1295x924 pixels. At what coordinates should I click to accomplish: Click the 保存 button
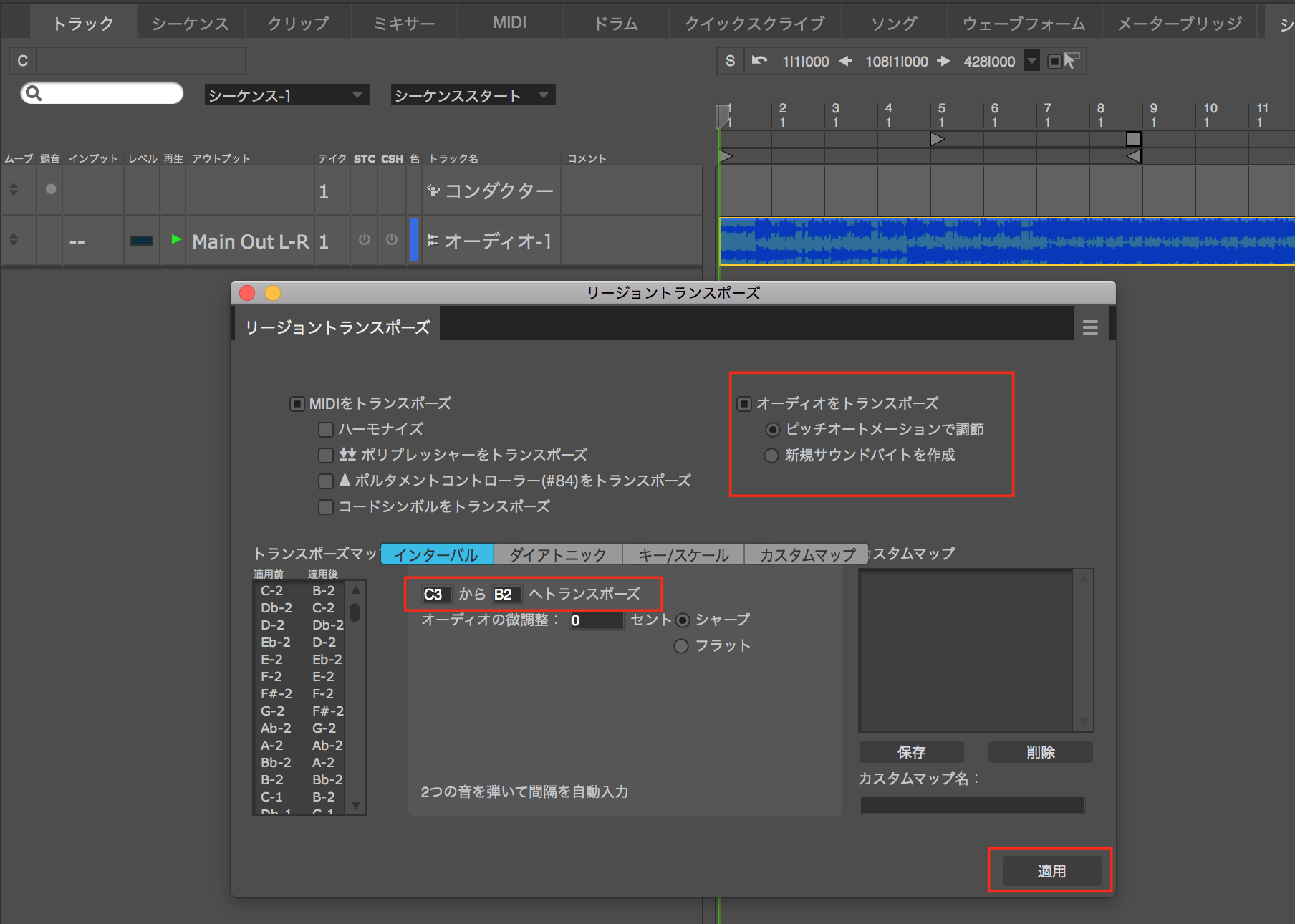pos(911,752)
